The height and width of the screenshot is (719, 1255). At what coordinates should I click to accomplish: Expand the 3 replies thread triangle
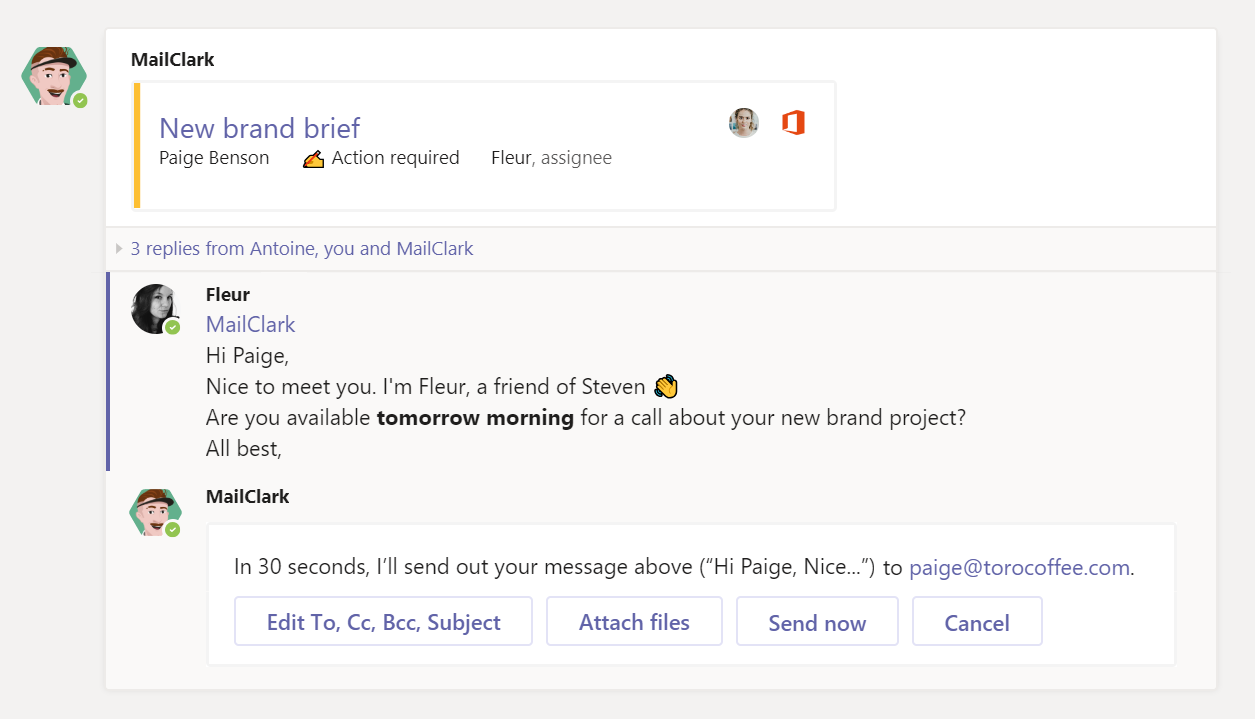tap(120, 248)
